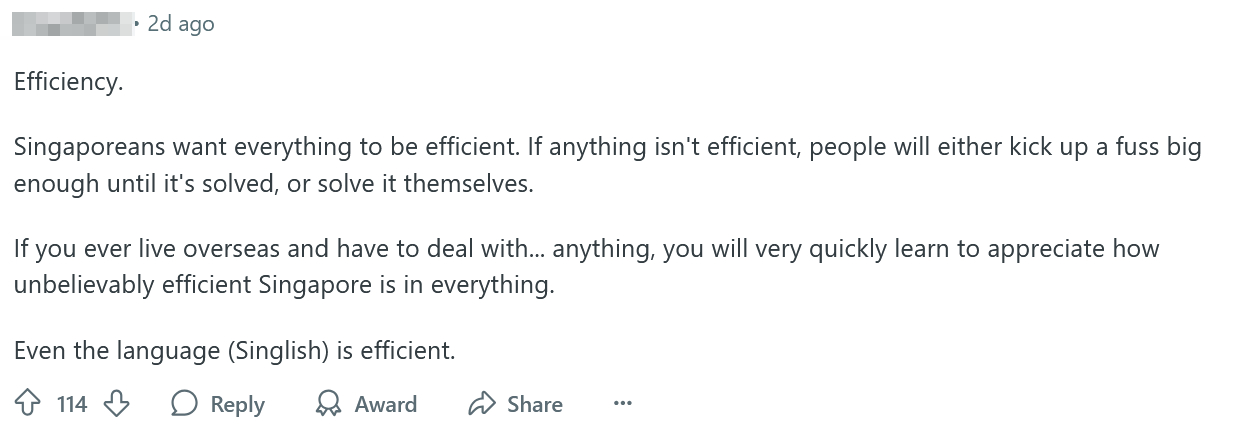Click the "2d ago" timestamp

point(181,23)
